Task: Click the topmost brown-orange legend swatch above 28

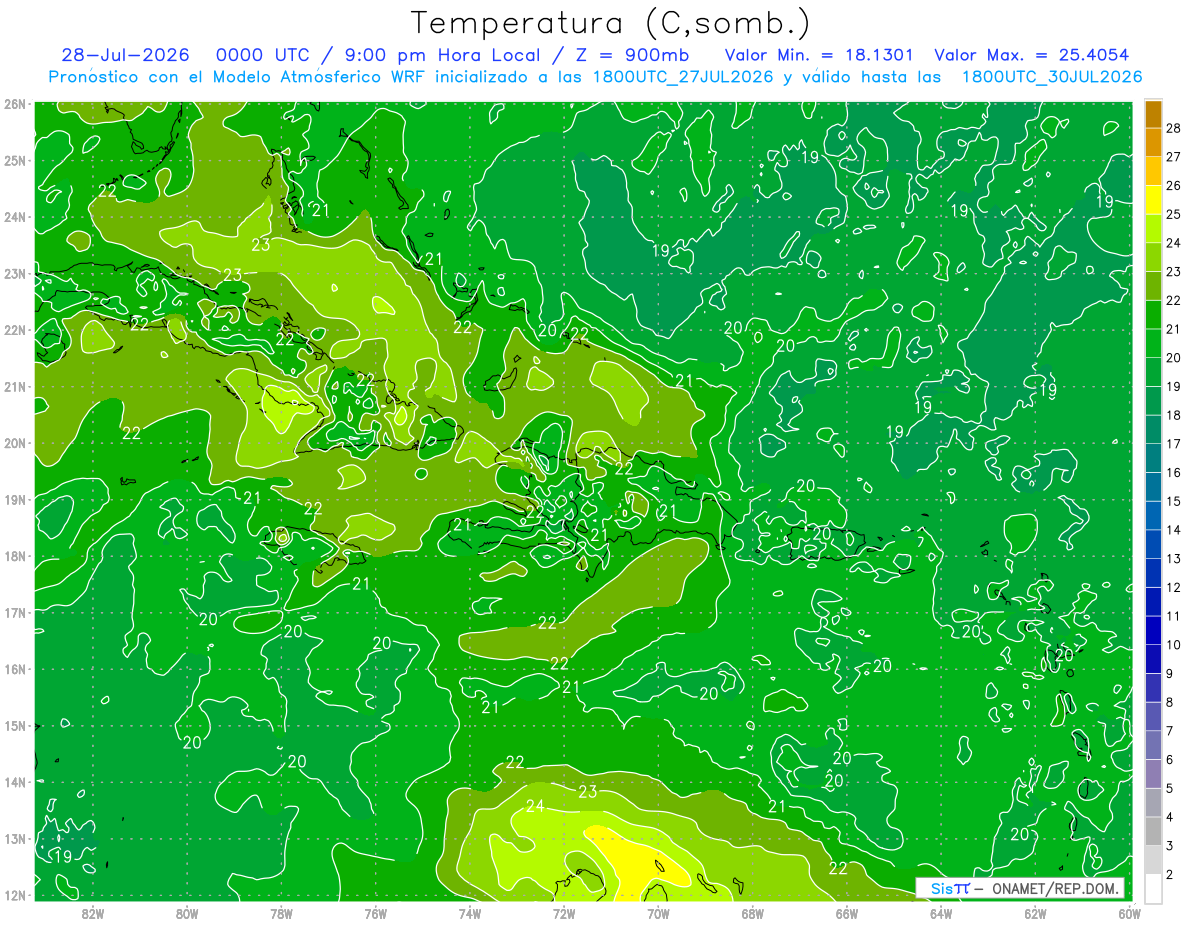Action: pos(1153,114)
